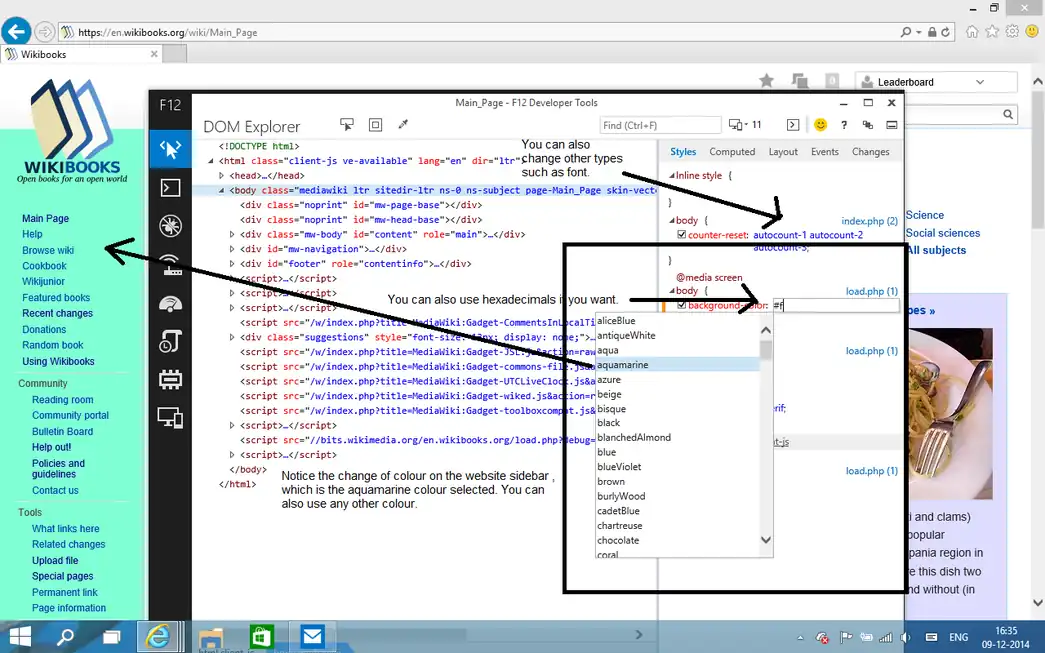Click the index.php (2) source link
Image resolution: width=1045 pixels, height=653 pixels.
pyautogui.click(x=869, y=220)
